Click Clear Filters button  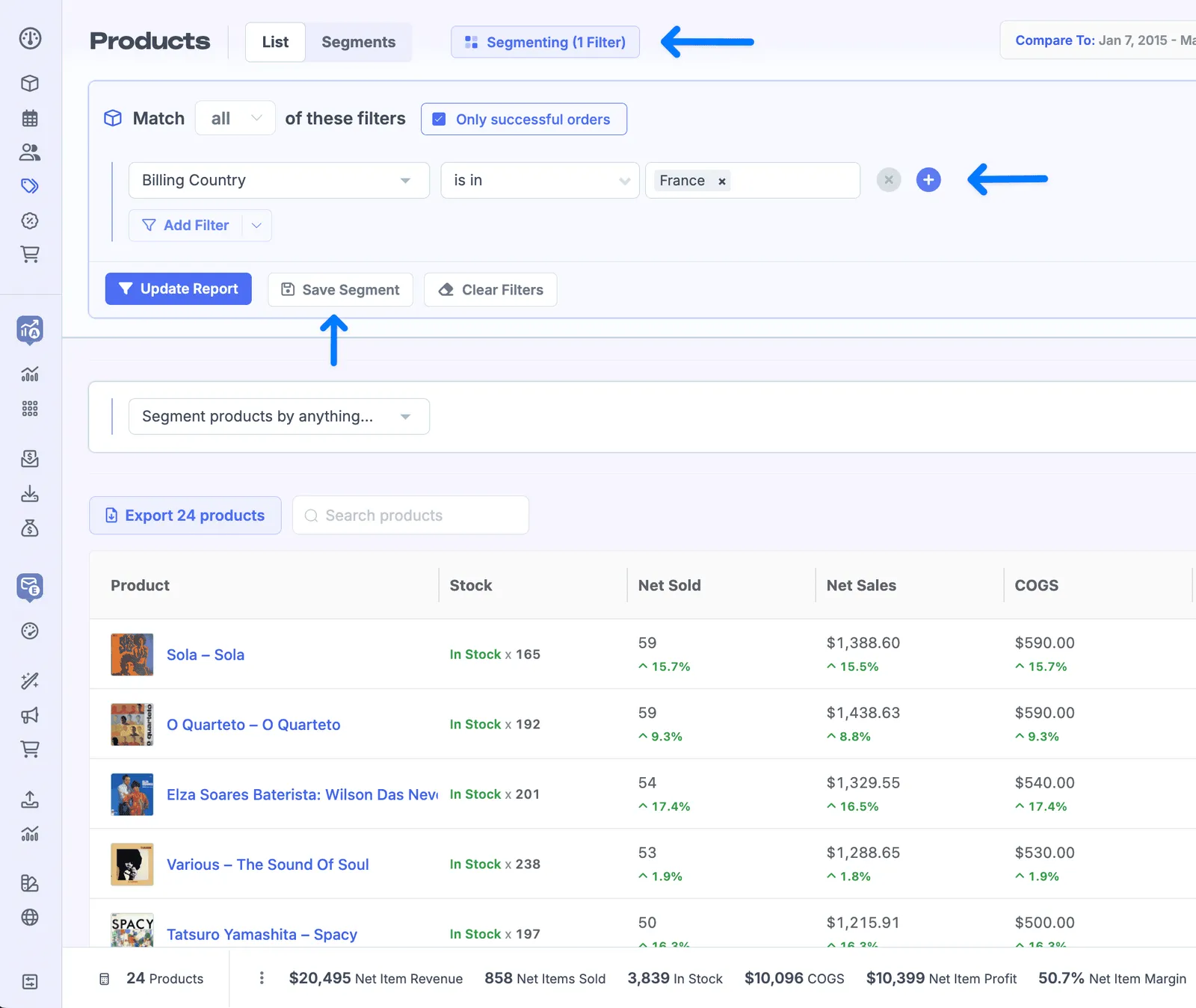tap(490, 290)
